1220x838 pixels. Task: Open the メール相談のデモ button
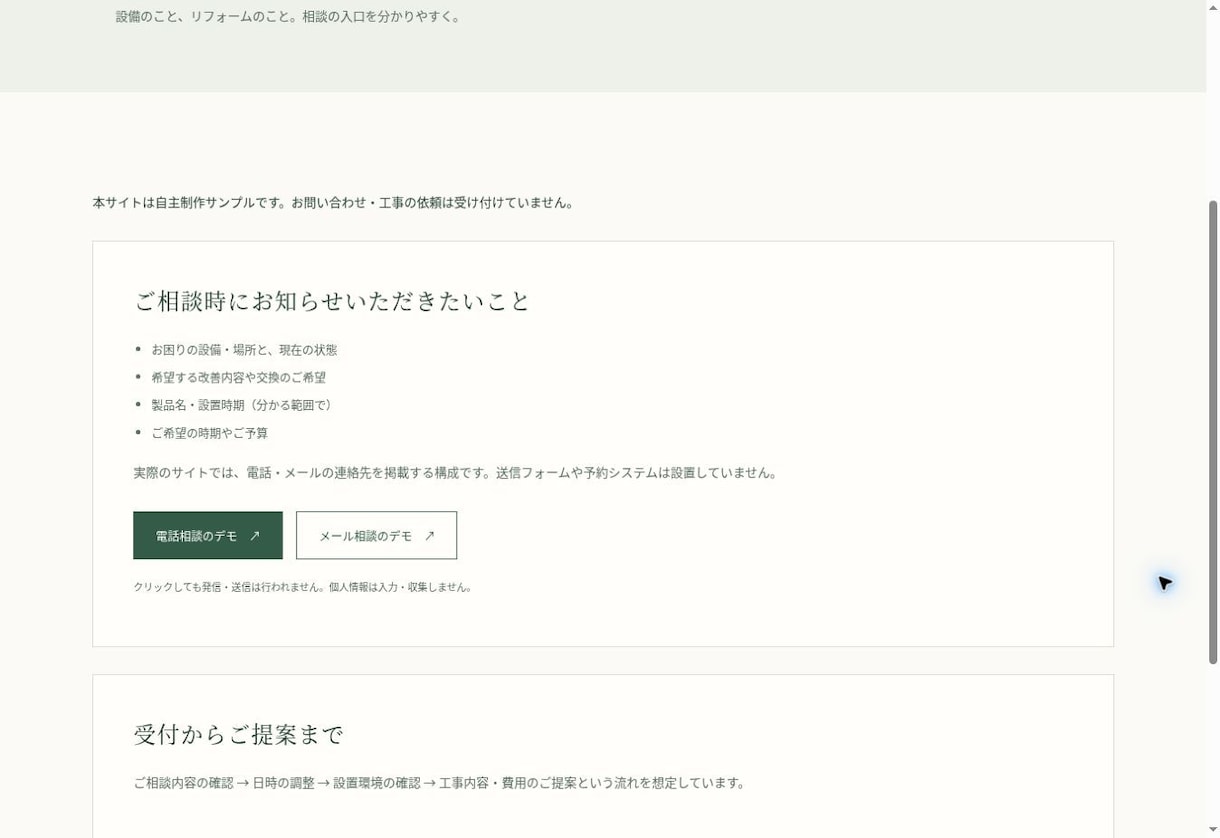(x=376, y=536)
